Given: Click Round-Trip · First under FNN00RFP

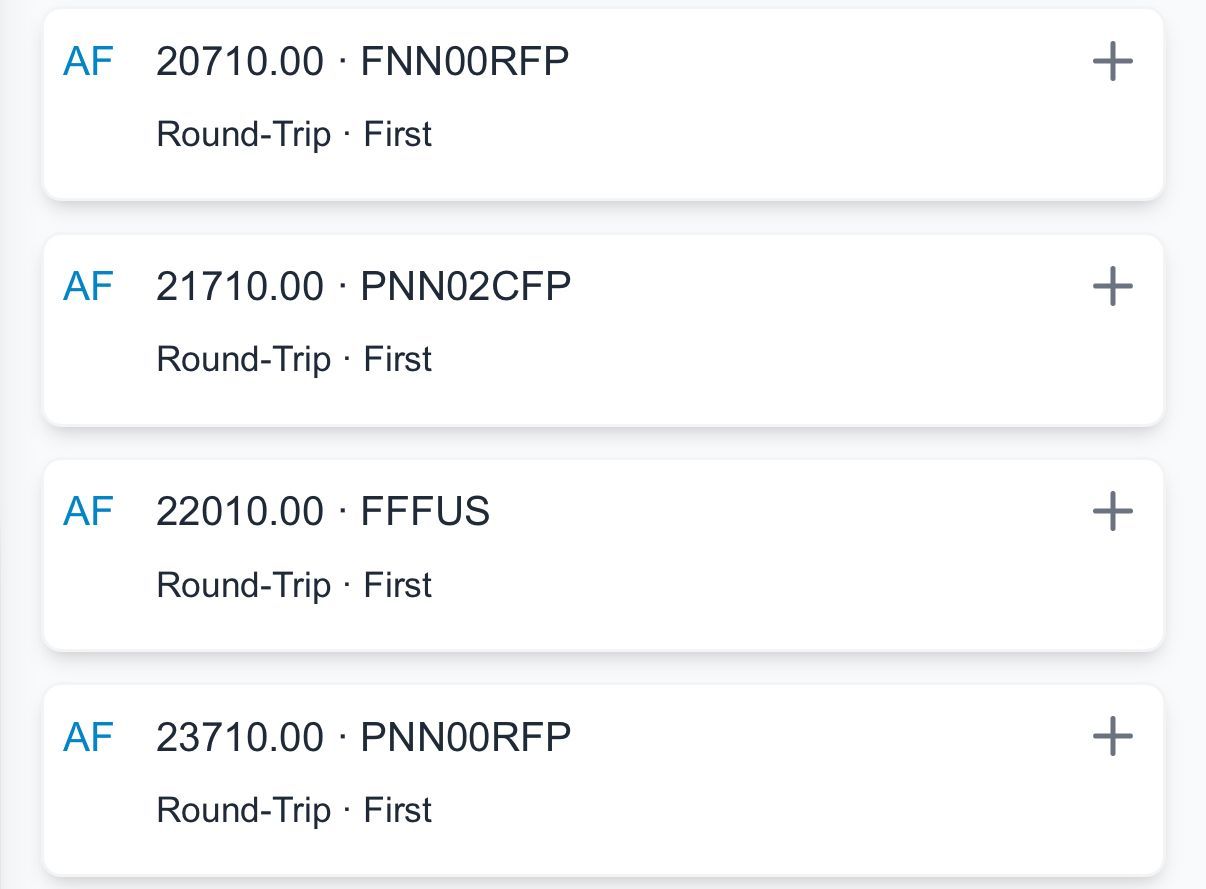Looking at the screenshot, I should 294,135.
